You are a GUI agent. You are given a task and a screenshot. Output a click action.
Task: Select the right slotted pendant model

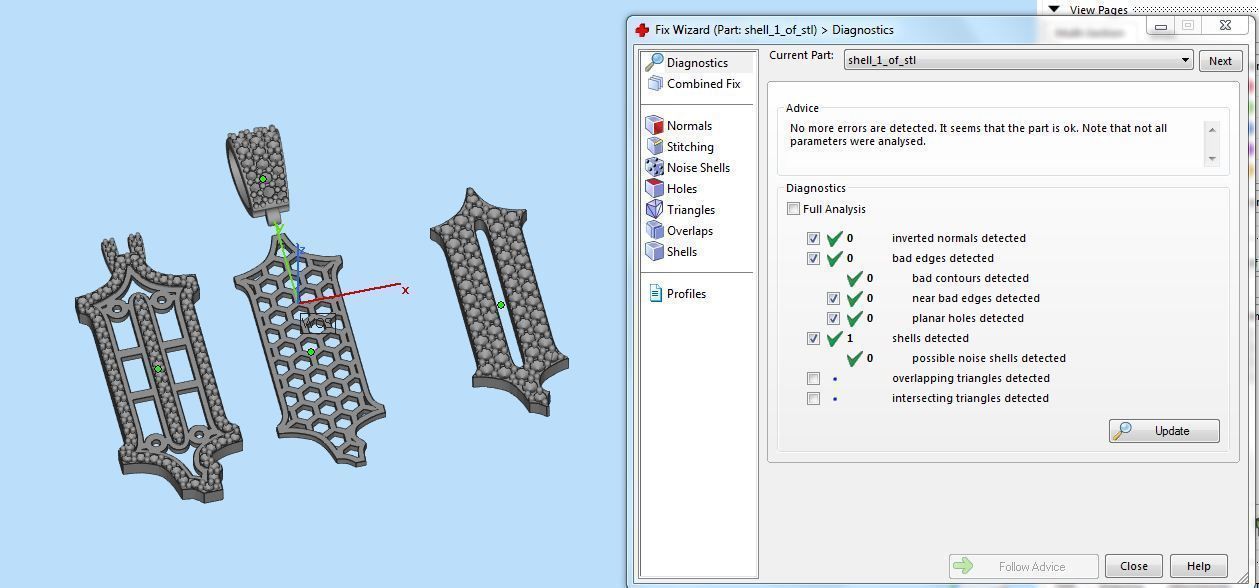[x=500, y=304]
